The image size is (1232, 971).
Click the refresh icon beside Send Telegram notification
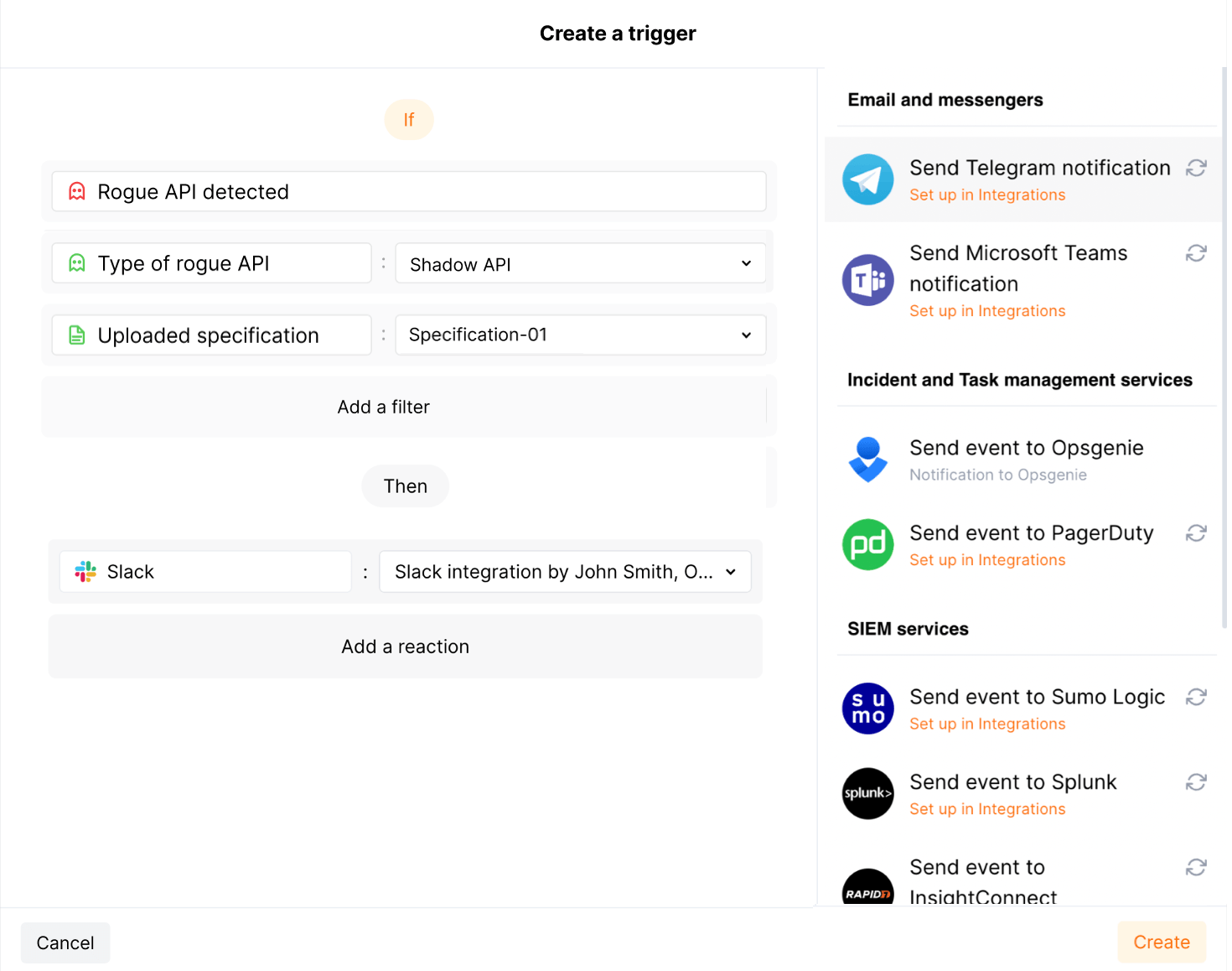(1196, 168)
